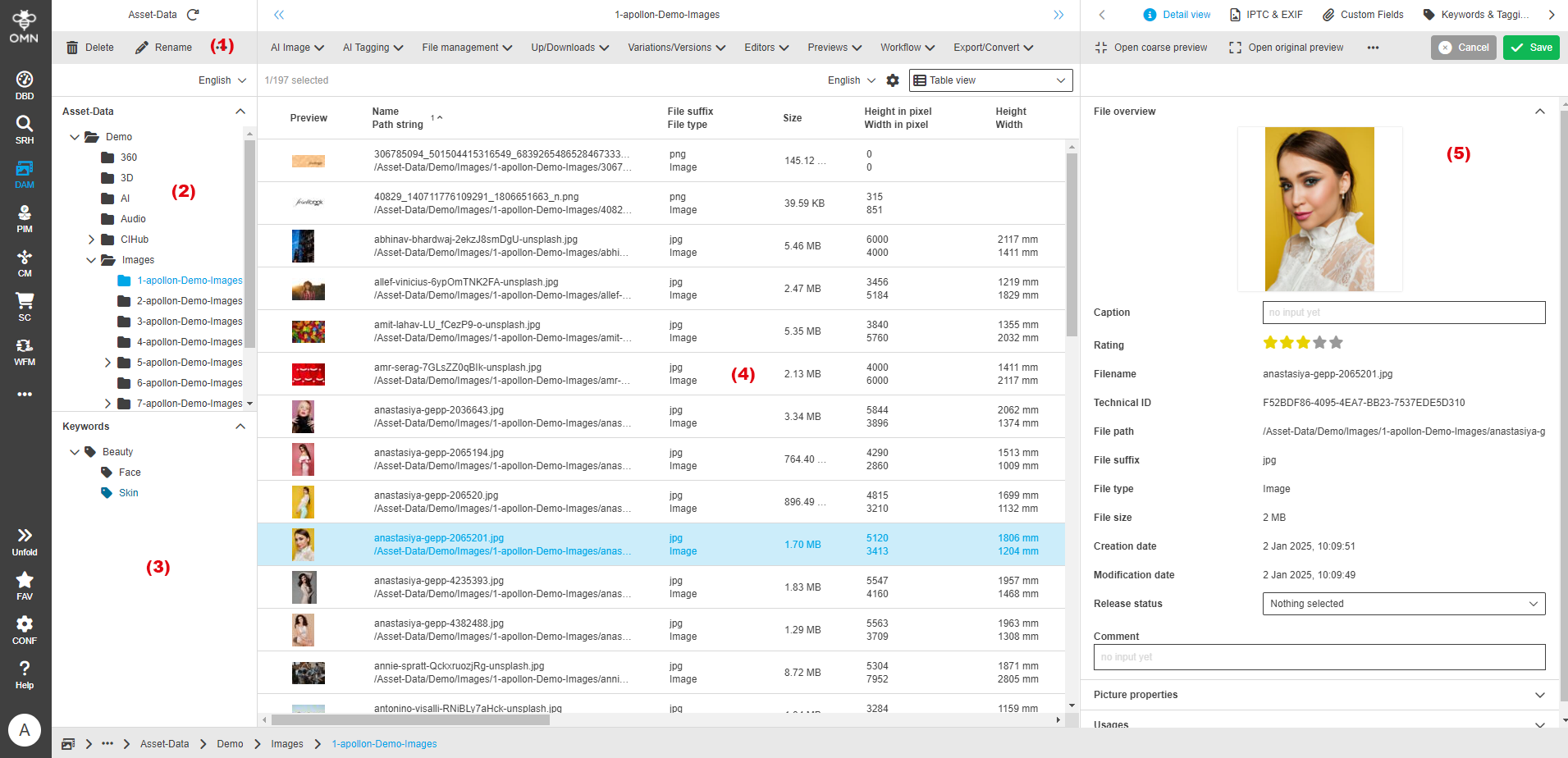This screenshot has height=758, width=1568.
Task: Open the WFM workflow module
Action: (24, 345)
